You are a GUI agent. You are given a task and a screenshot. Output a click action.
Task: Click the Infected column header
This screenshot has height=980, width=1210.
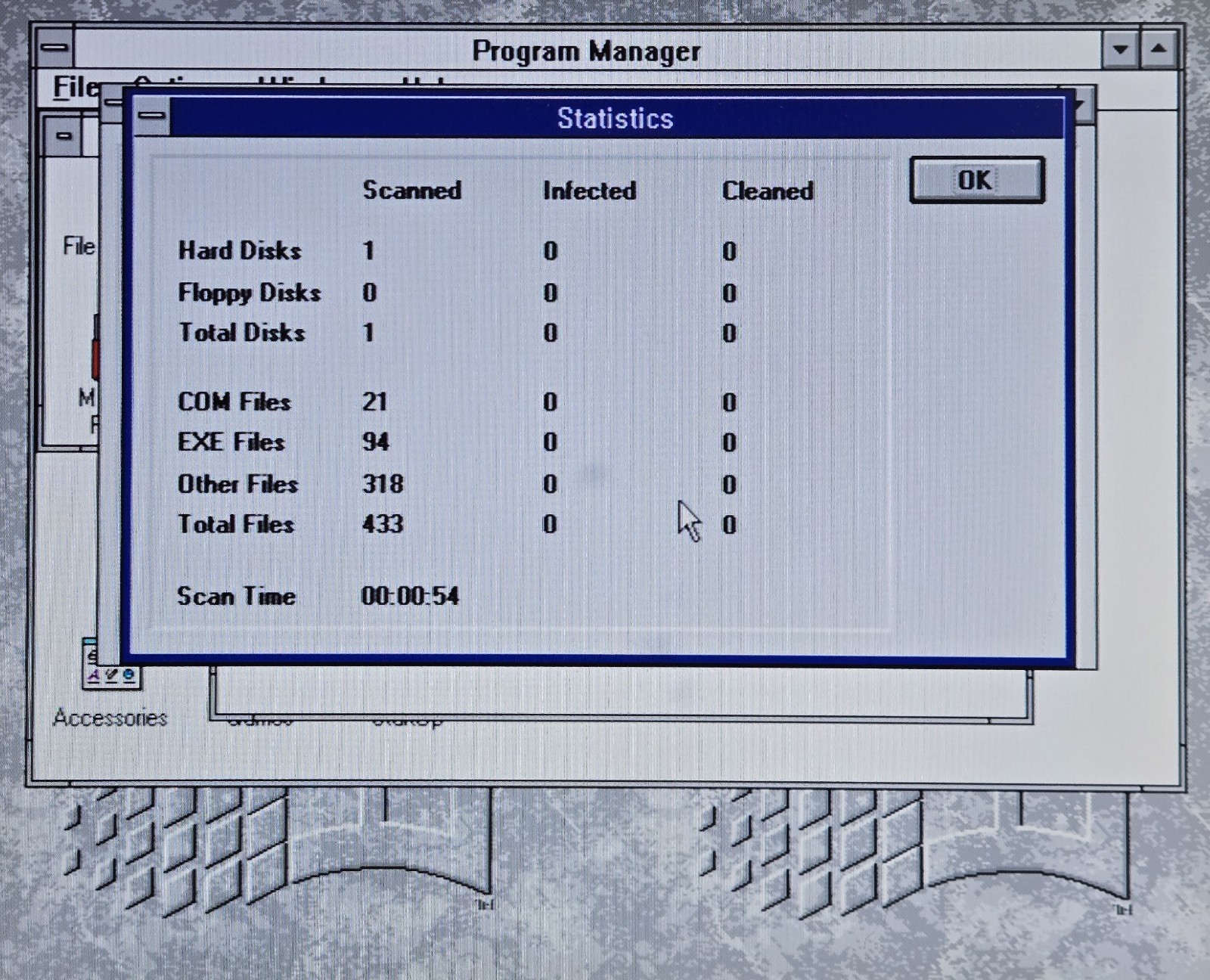[590, 191]
